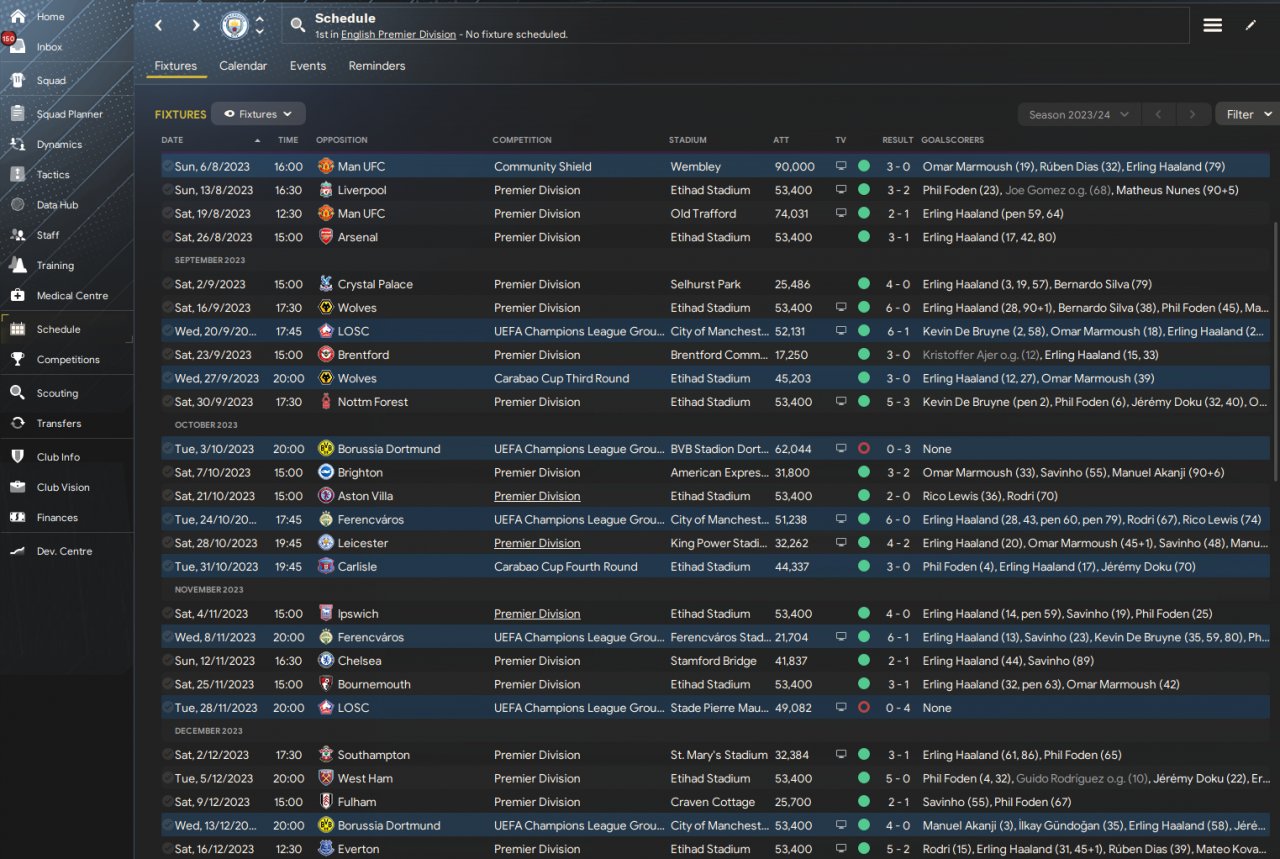This screenshot has height=859, width=1280.
Task: Click the Crystal Palace club badge
Action: coord(325,284)
